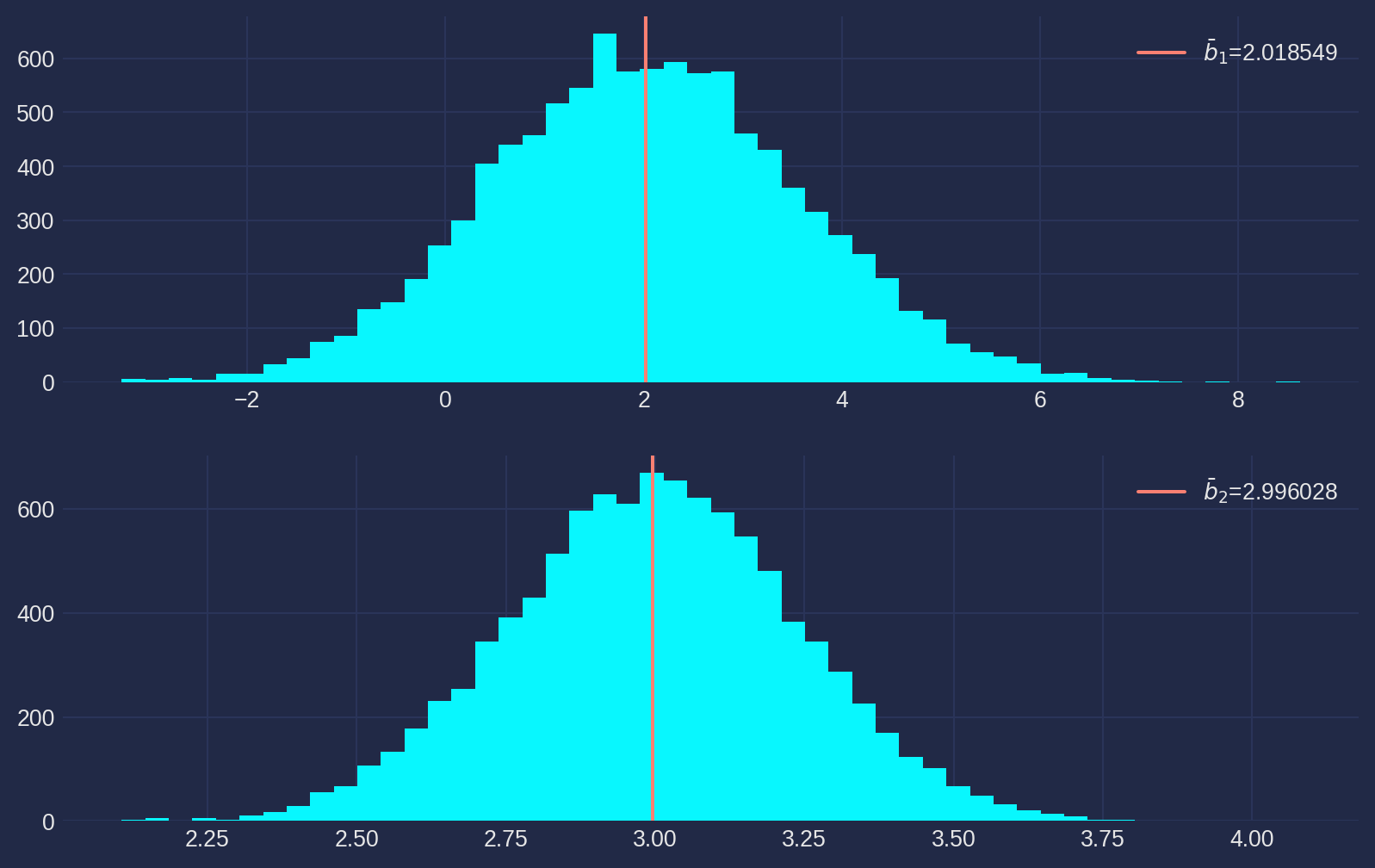Click y-axis label 200 in bottom plot
Viewport: 1375px width, 868px height.
35,718
